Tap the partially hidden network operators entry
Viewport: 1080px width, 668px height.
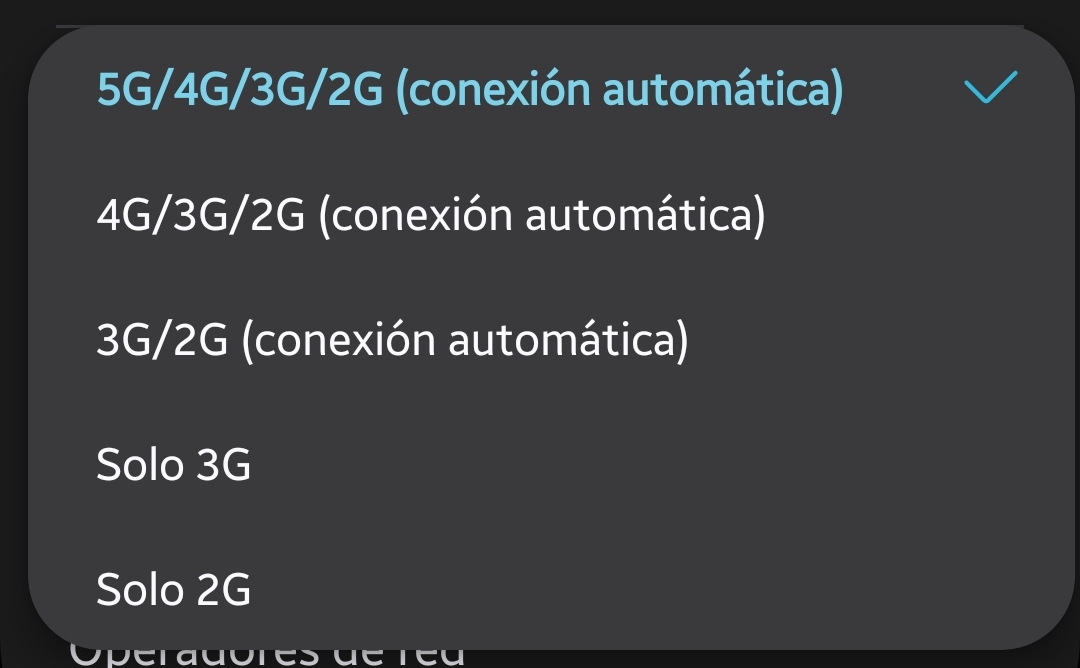268,656
